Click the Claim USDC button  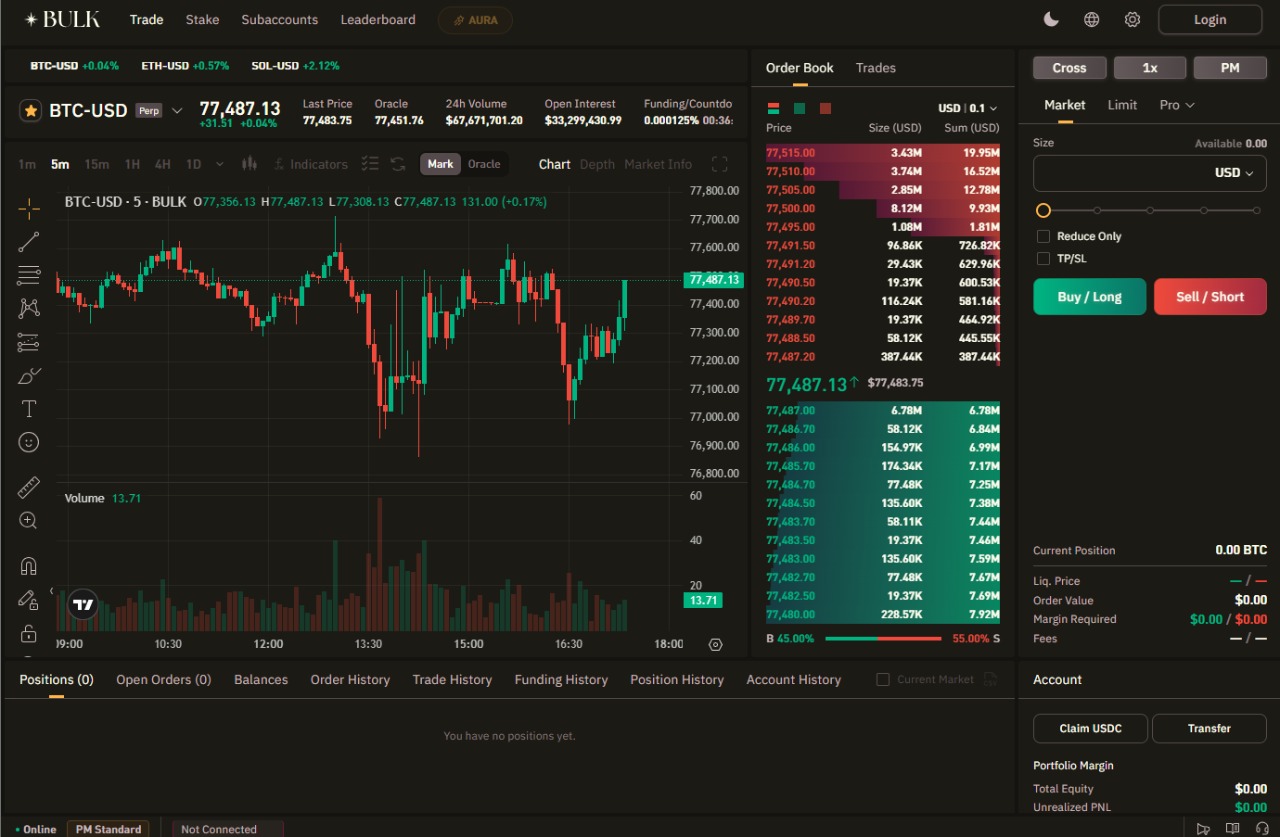pos(1090,728)
